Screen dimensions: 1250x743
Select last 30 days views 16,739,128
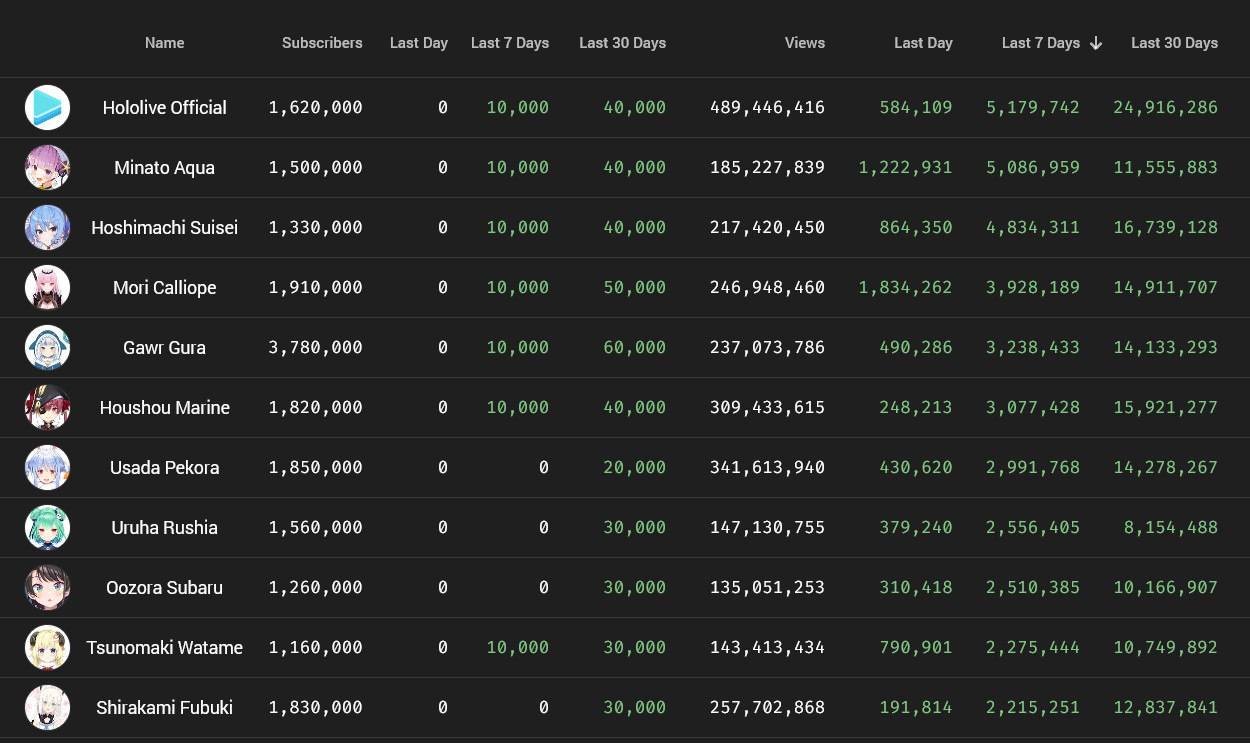(x=1166, y=227)
